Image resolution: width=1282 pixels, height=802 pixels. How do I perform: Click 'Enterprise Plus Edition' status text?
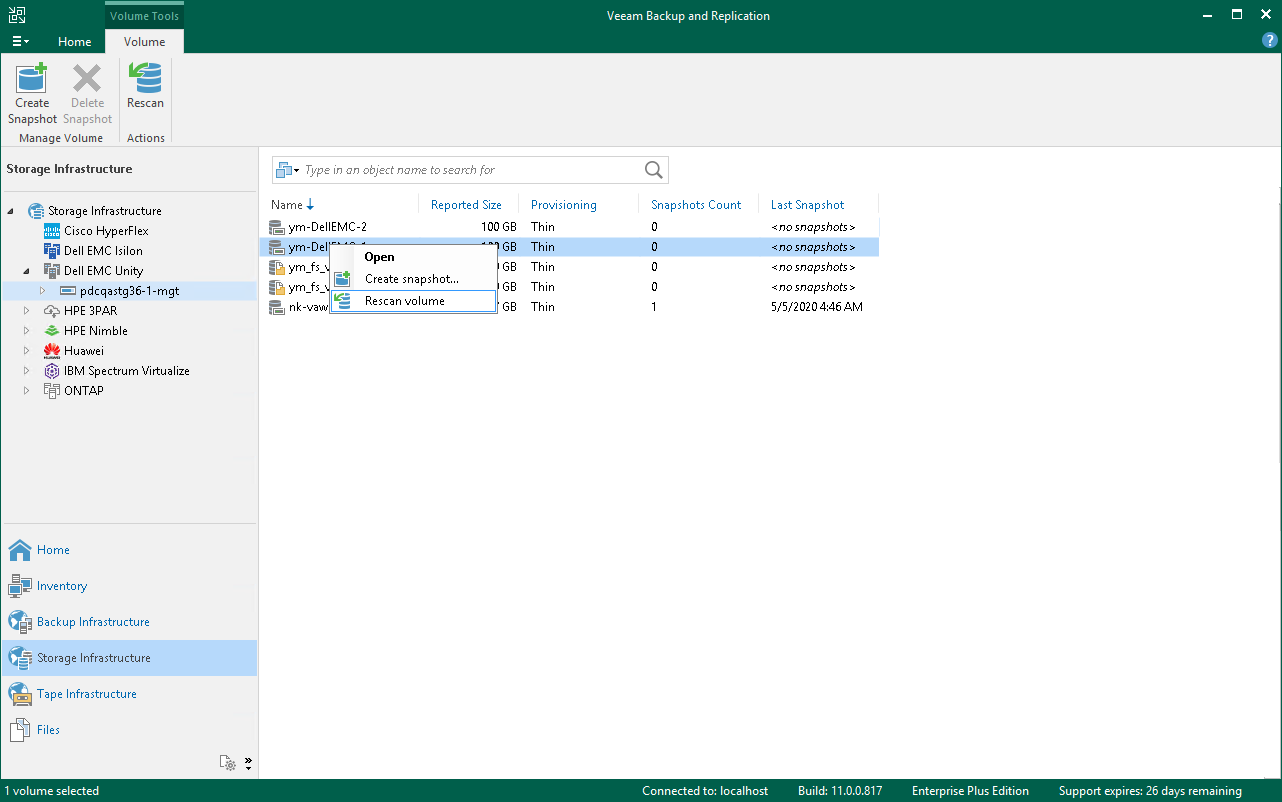click(970, 791)
